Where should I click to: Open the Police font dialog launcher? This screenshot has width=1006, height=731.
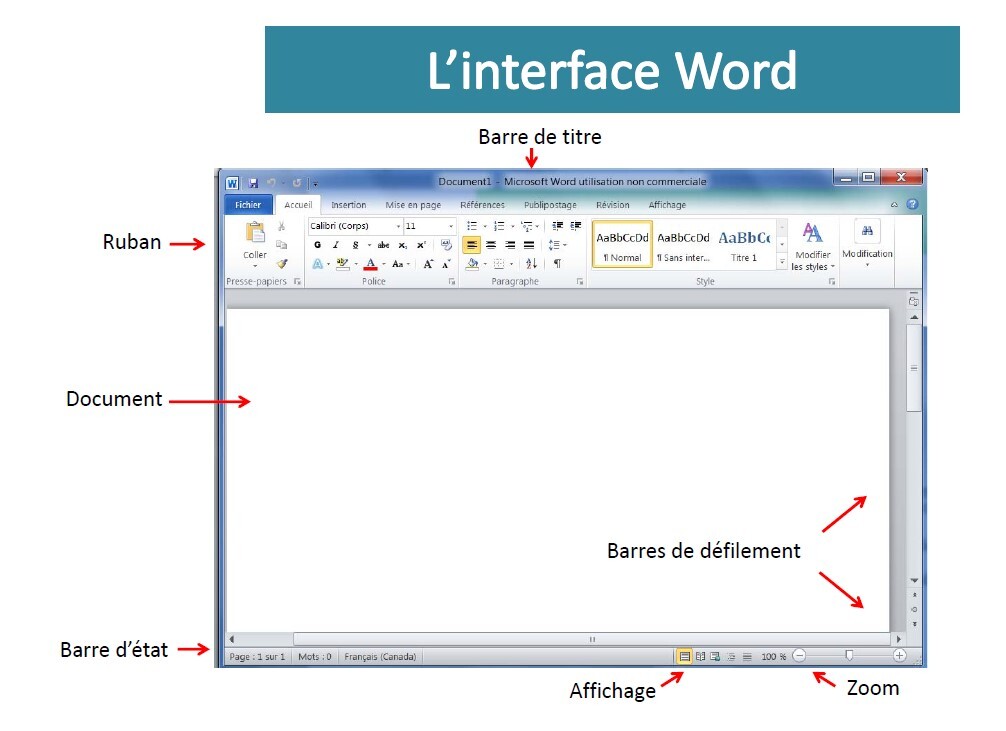[452, 282]
